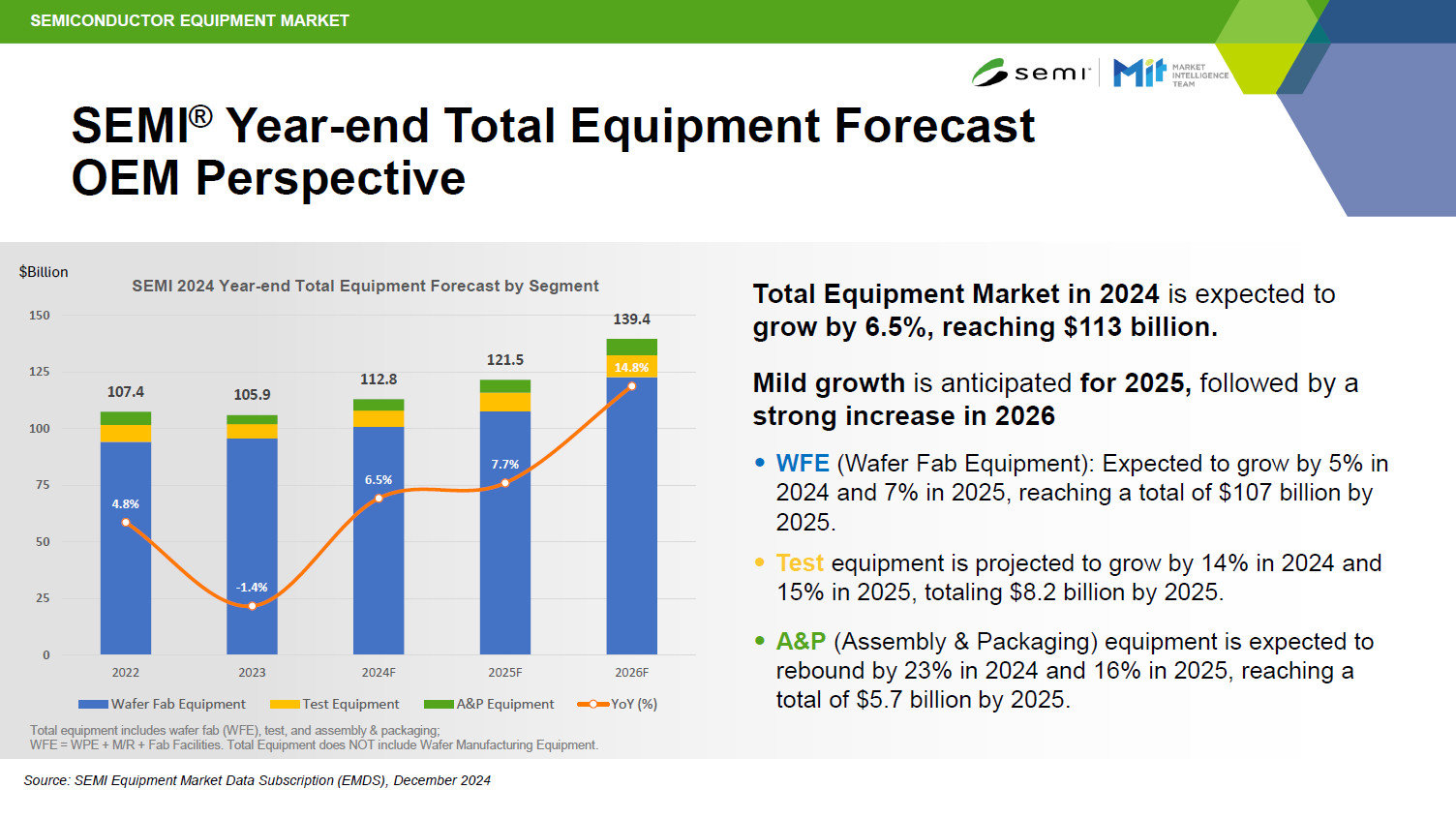This screenshot has height=819, width=1456.
Task: Click the 125 y-axis value
Action: [40, 372]
